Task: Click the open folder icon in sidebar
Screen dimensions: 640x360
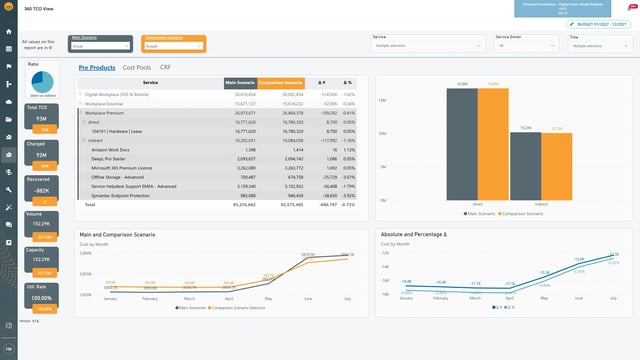Action: tap(9, 120)
